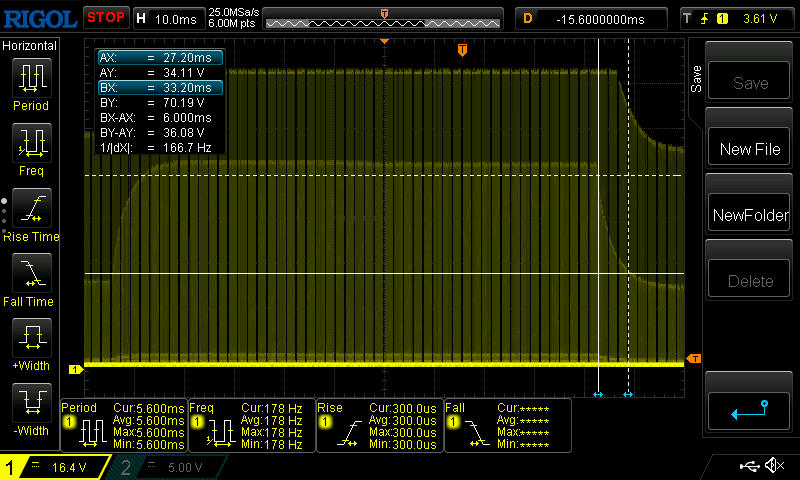The height and width of the screenshot is (480, 800).
Task: Open the Horizontal menu header
Action: 30,46
